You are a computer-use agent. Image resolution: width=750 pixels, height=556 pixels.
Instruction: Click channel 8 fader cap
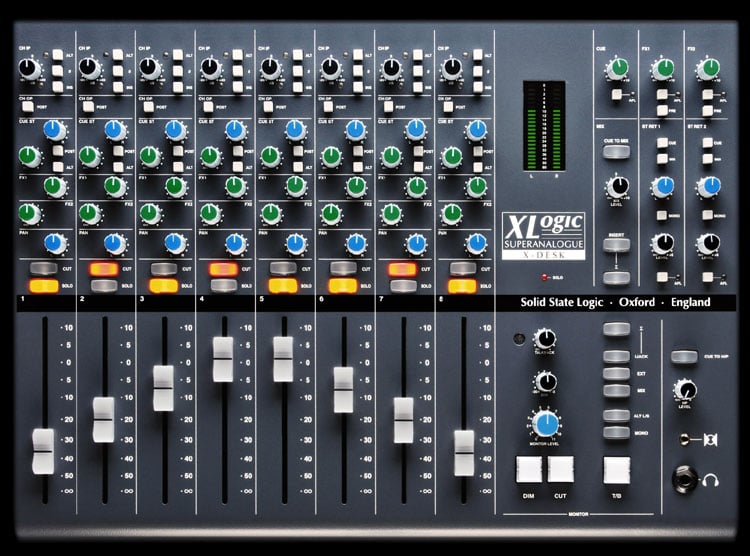[464, 453]
